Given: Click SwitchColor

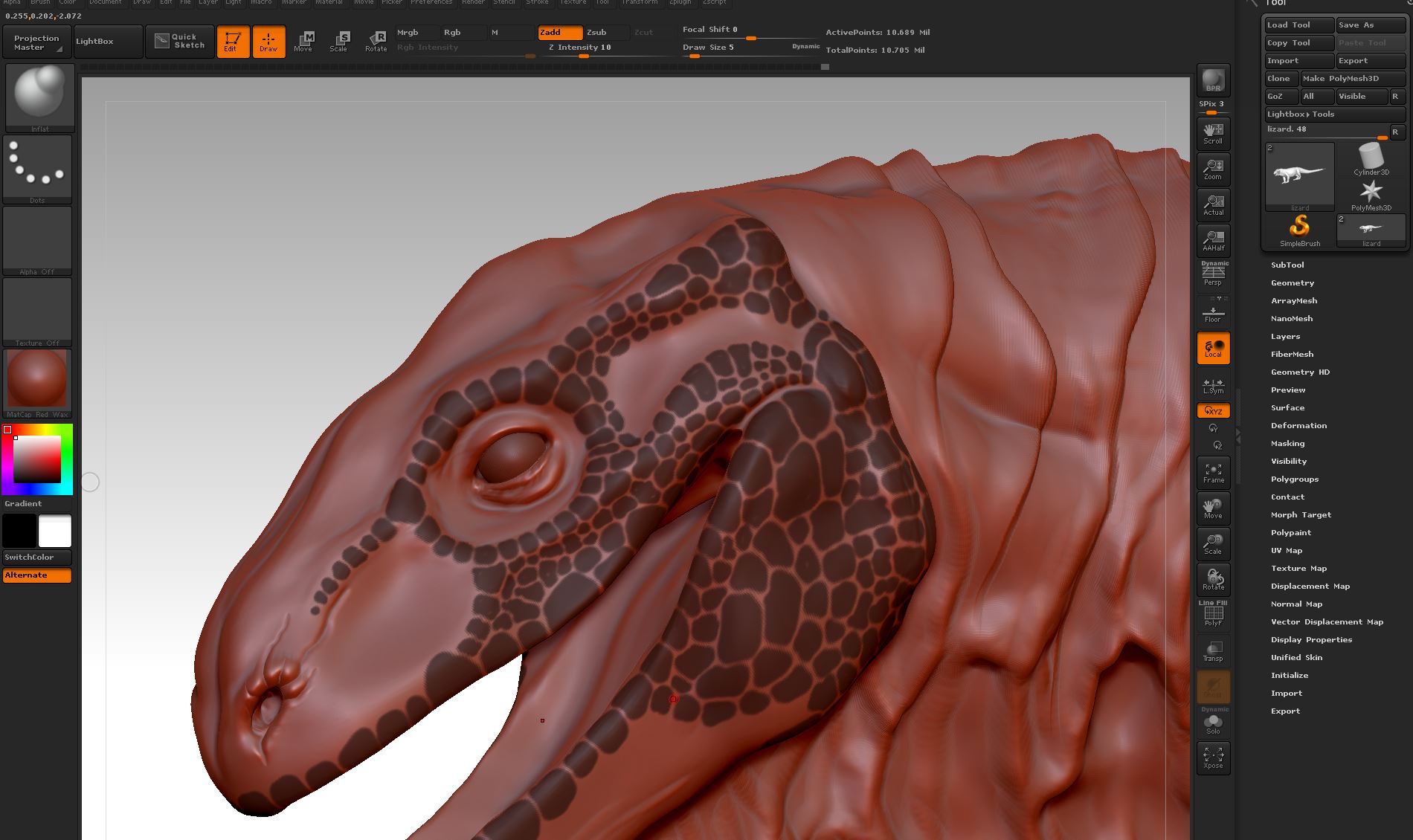Looking at the screenshot, I should tap(37, 558).
